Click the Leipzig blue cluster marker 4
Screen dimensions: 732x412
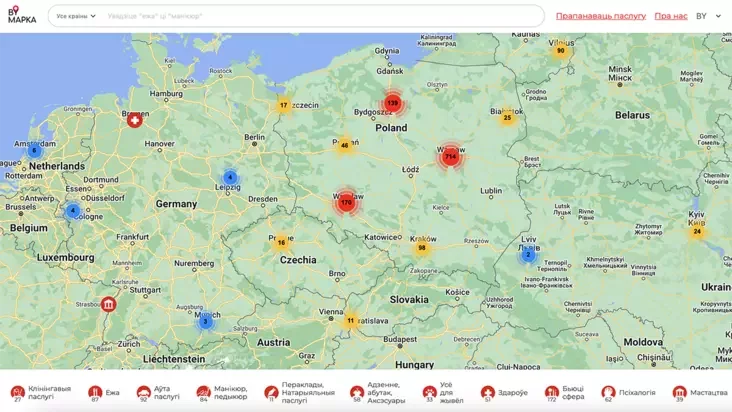click(230, 178)
